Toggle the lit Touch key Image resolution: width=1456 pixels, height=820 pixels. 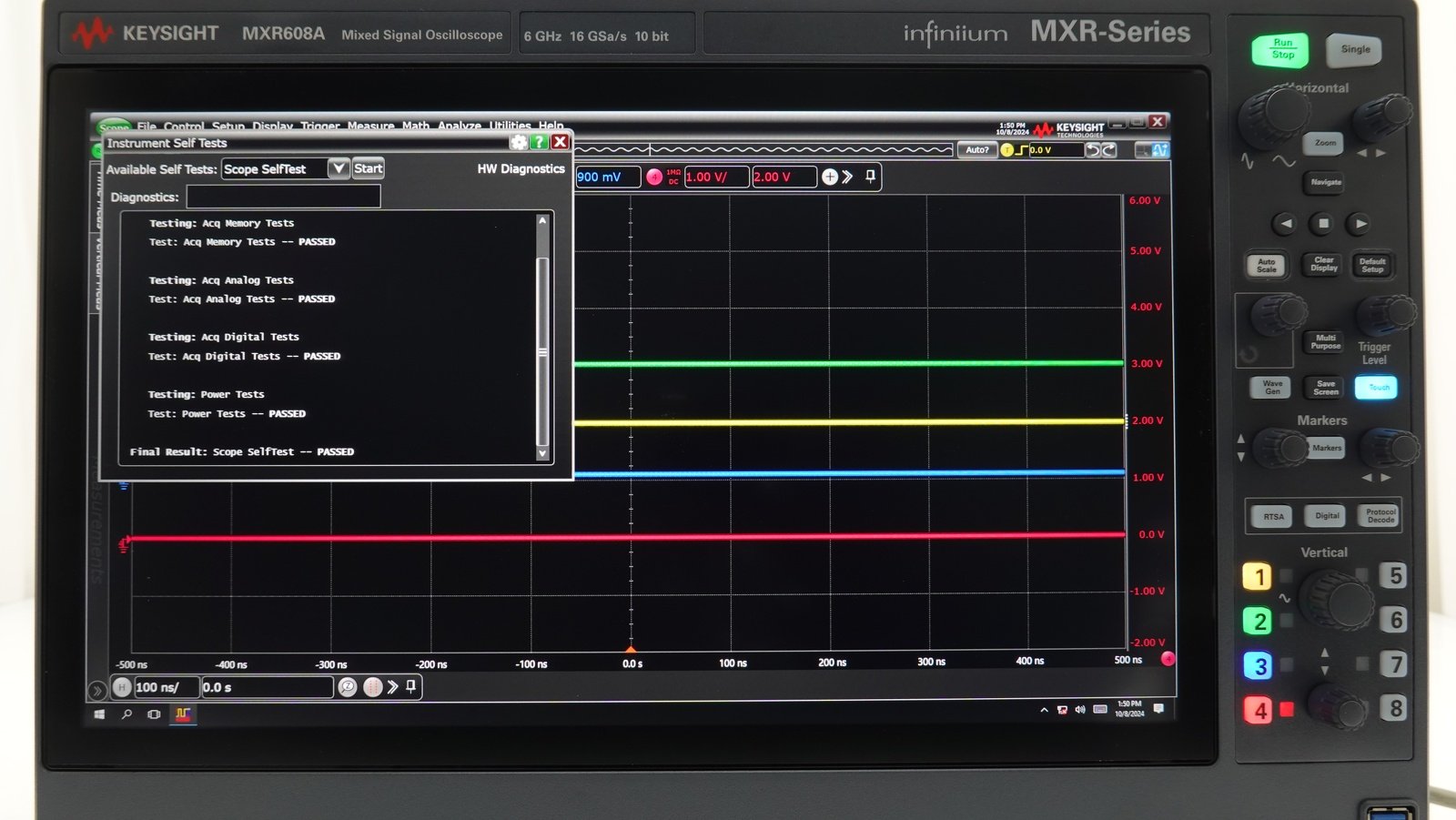(1376, 388)
